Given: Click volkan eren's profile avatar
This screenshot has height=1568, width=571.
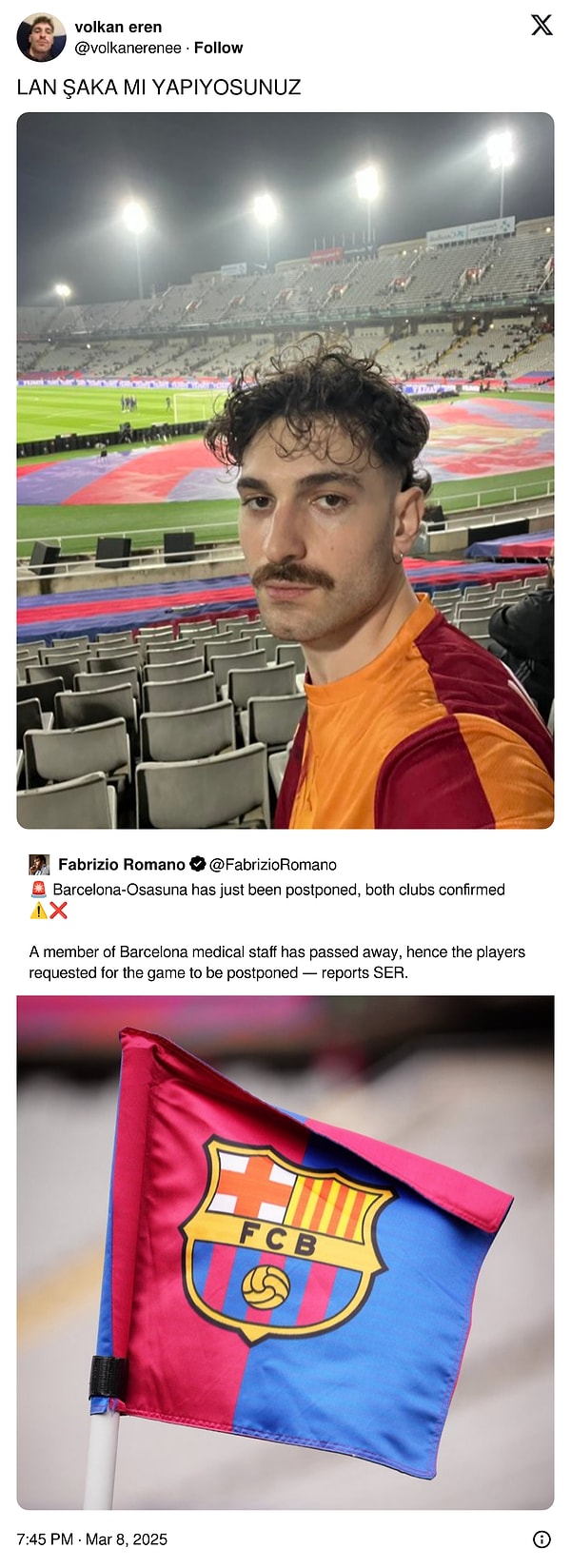Looking at the screenshot, I should coord(41,37).
